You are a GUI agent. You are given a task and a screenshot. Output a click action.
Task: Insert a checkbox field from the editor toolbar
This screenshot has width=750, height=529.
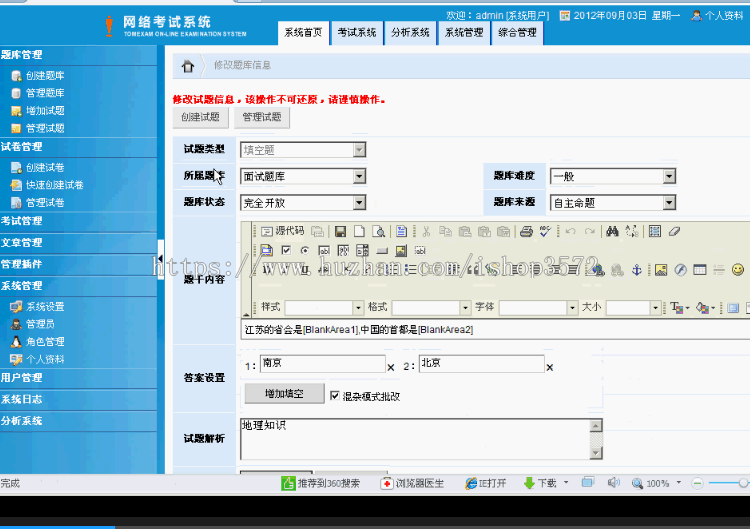click(286, 250)
